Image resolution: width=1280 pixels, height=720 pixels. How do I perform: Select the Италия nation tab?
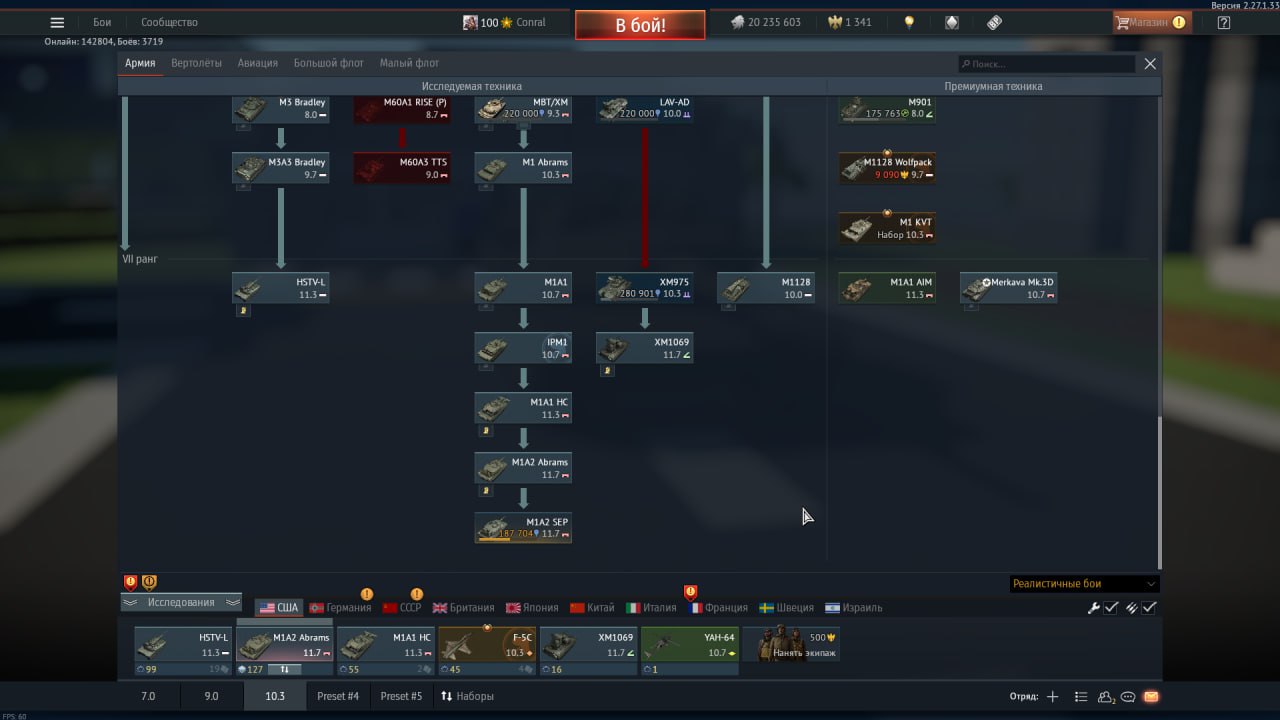[x=651, y=608]
